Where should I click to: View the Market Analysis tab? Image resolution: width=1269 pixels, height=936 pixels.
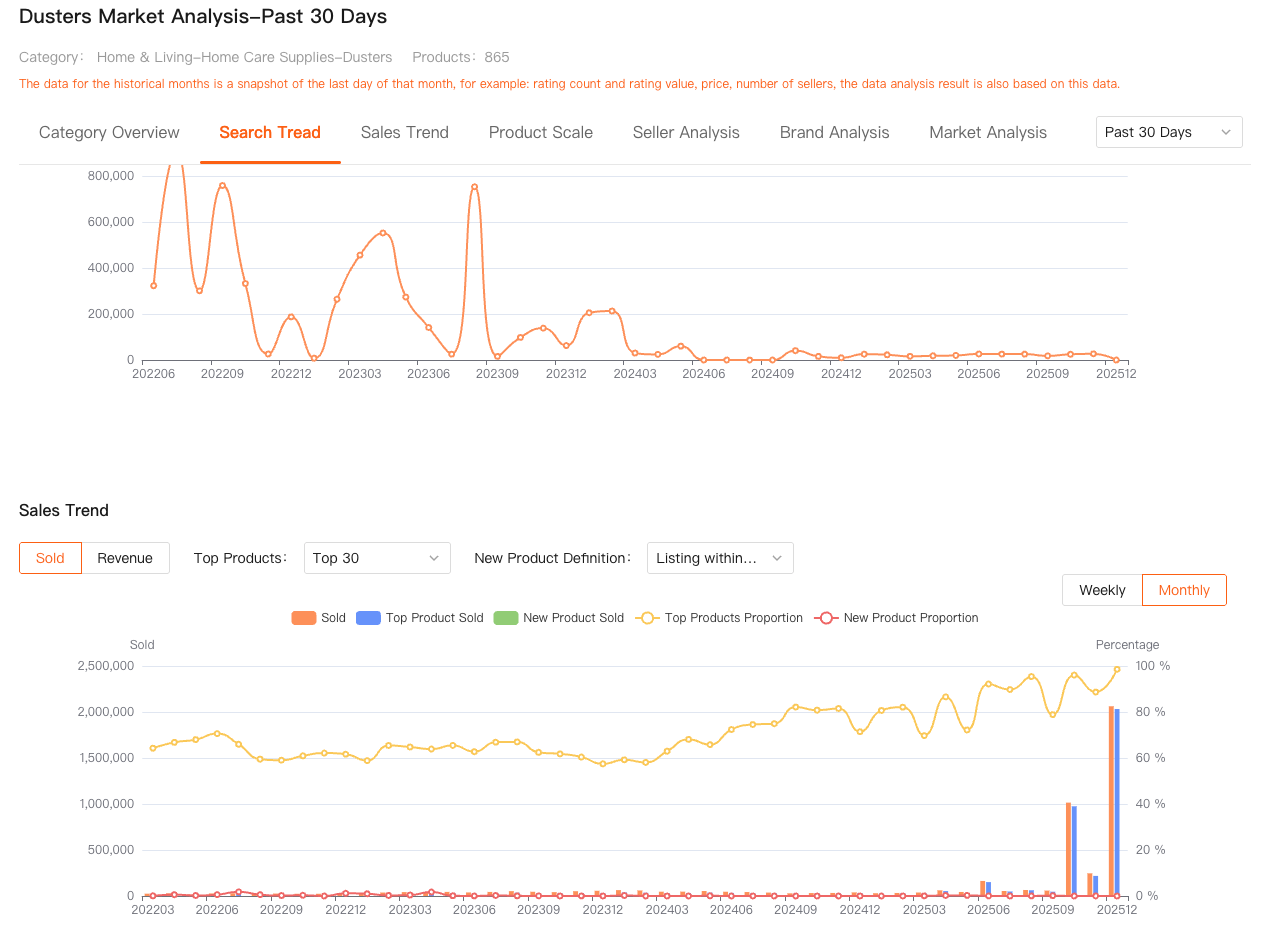[x=987, y=132]
